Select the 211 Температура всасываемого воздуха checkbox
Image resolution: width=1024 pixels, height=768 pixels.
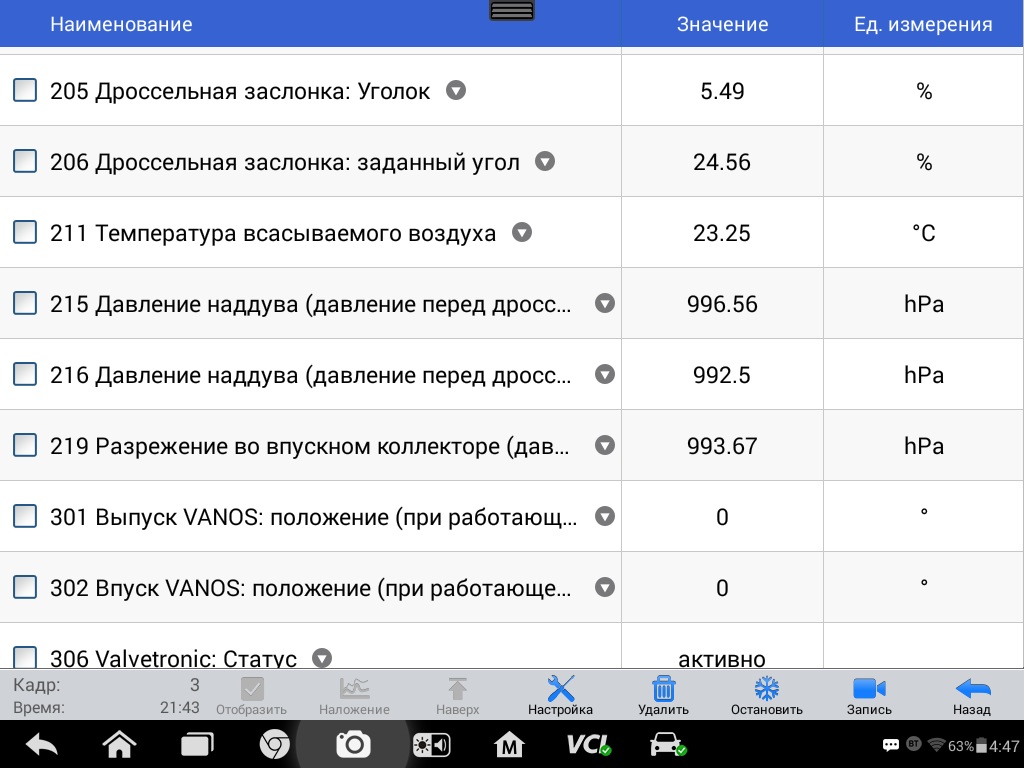pyautogui.click(x=25, y=233)
